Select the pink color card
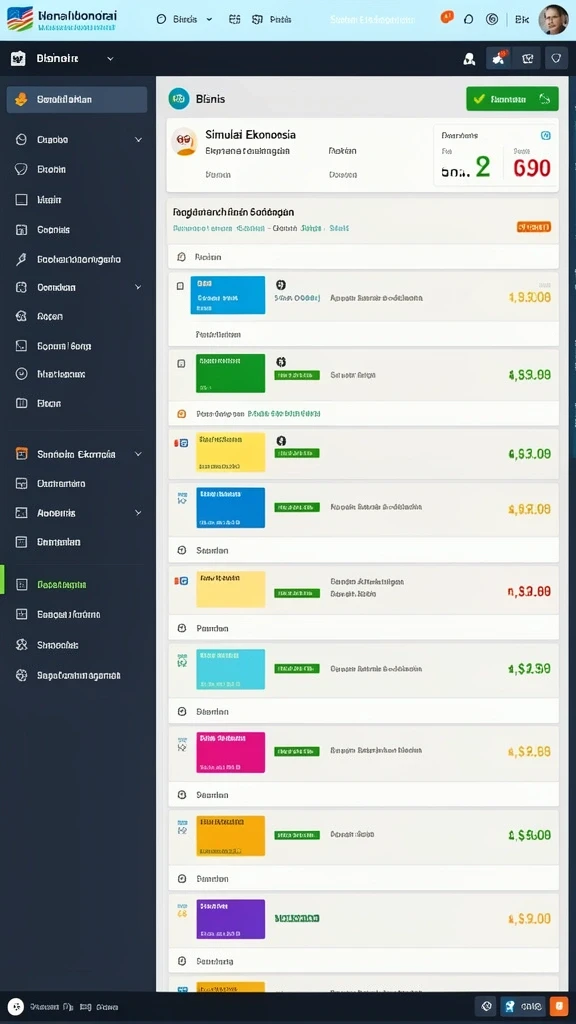Image resolution: width=576 pixels, height=1024 pixels. 231,752
